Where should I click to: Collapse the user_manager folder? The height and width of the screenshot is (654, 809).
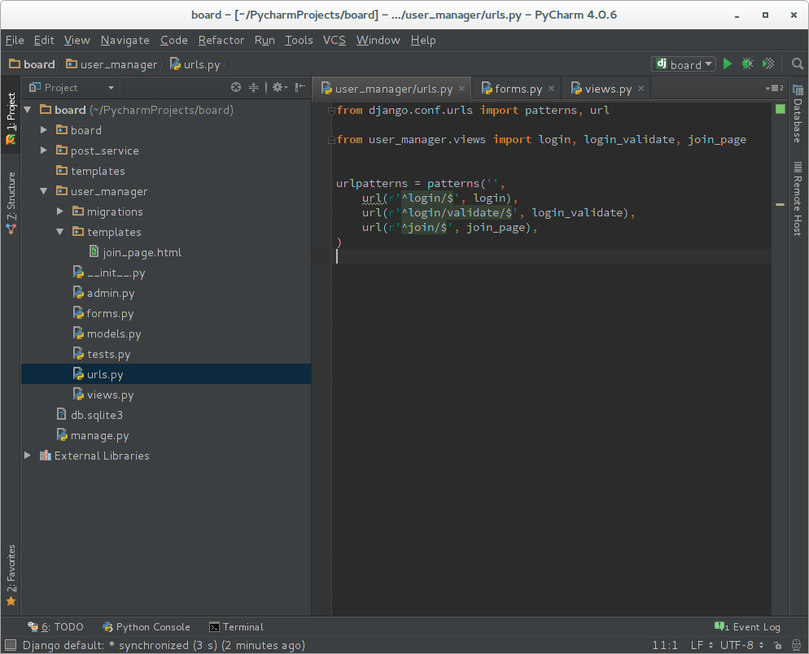(44, 191)
